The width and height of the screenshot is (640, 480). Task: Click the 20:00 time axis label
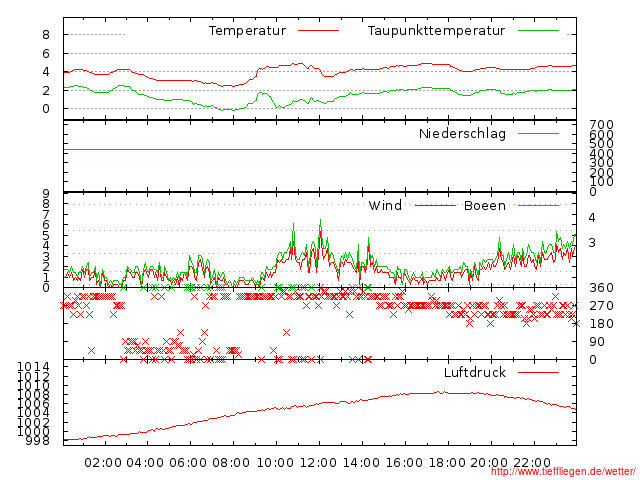pyautogui.click(x=489, y=463)
